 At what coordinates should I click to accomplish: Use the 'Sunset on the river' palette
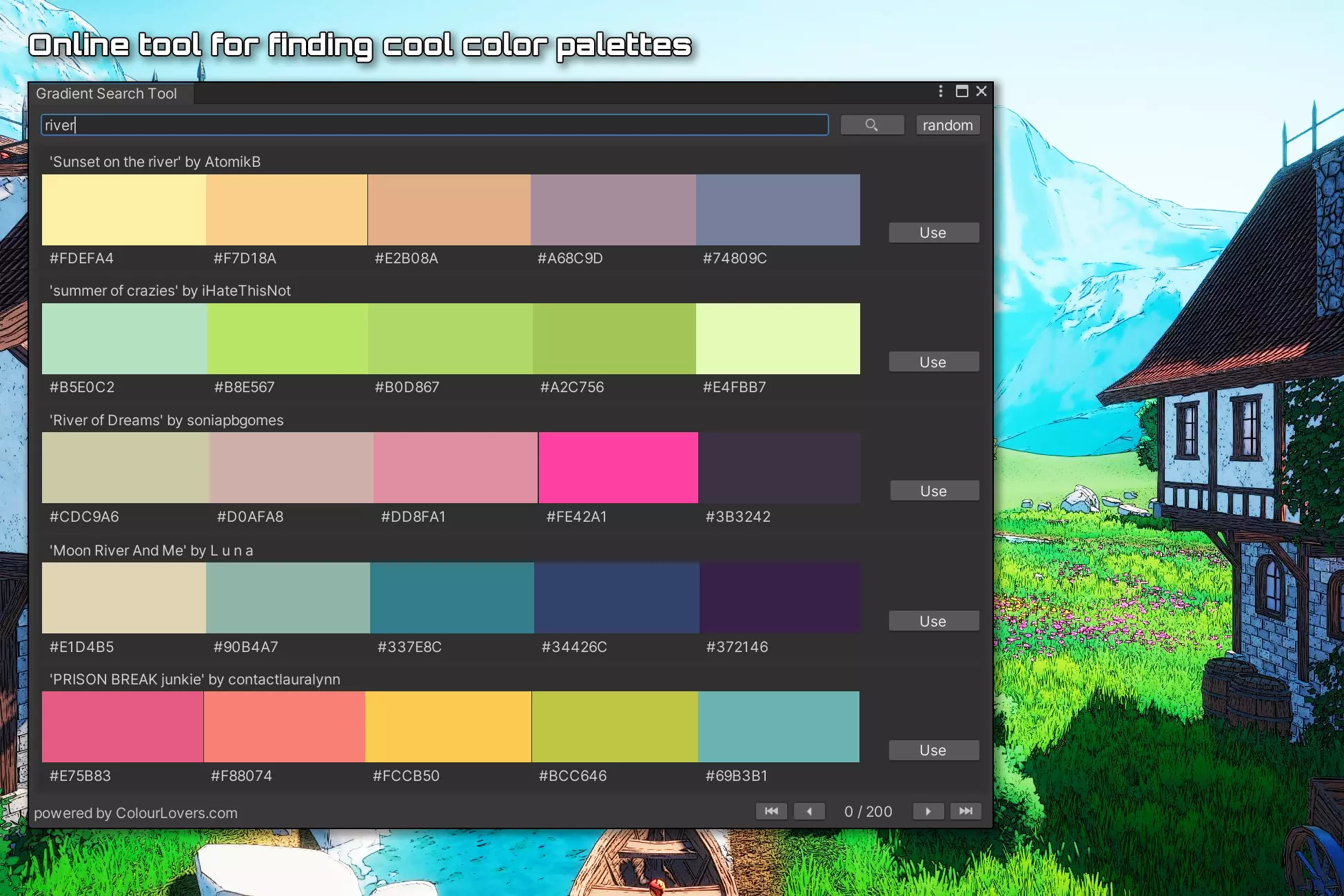tap(933, 233)
